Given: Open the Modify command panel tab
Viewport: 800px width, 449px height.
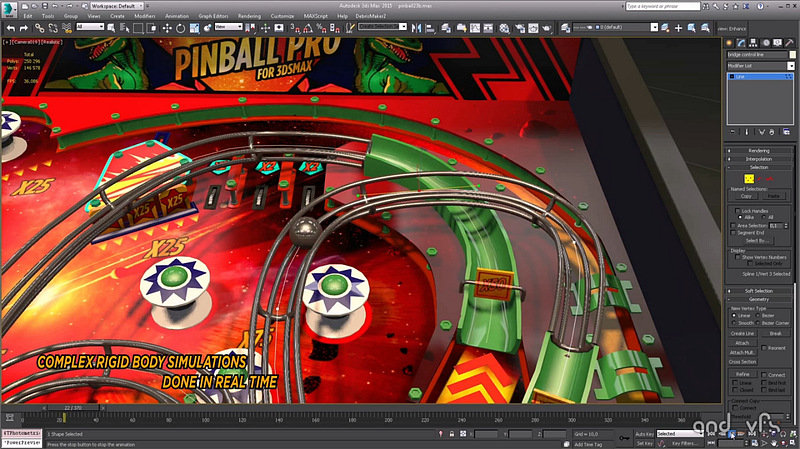Looking at the screenshot, I should pos(741,43).
